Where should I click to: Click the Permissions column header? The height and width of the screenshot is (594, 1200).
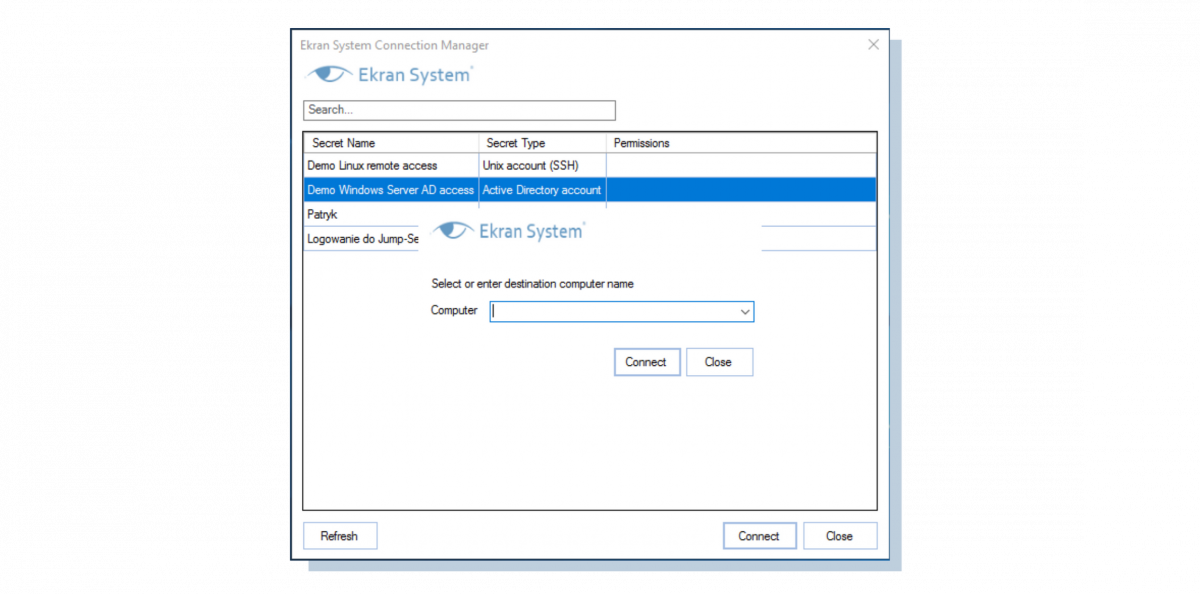pos(740,143)
